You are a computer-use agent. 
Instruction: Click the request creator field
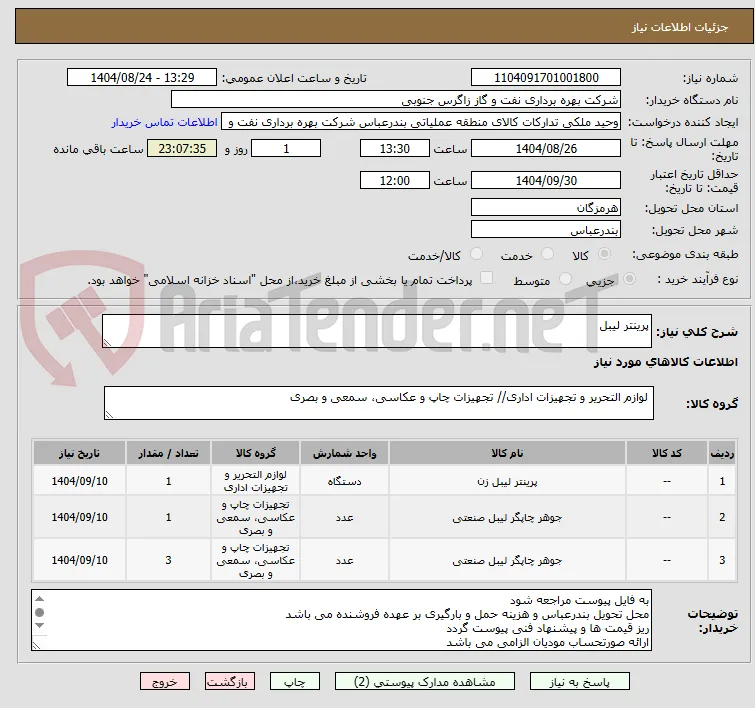(x=421, y=122)
